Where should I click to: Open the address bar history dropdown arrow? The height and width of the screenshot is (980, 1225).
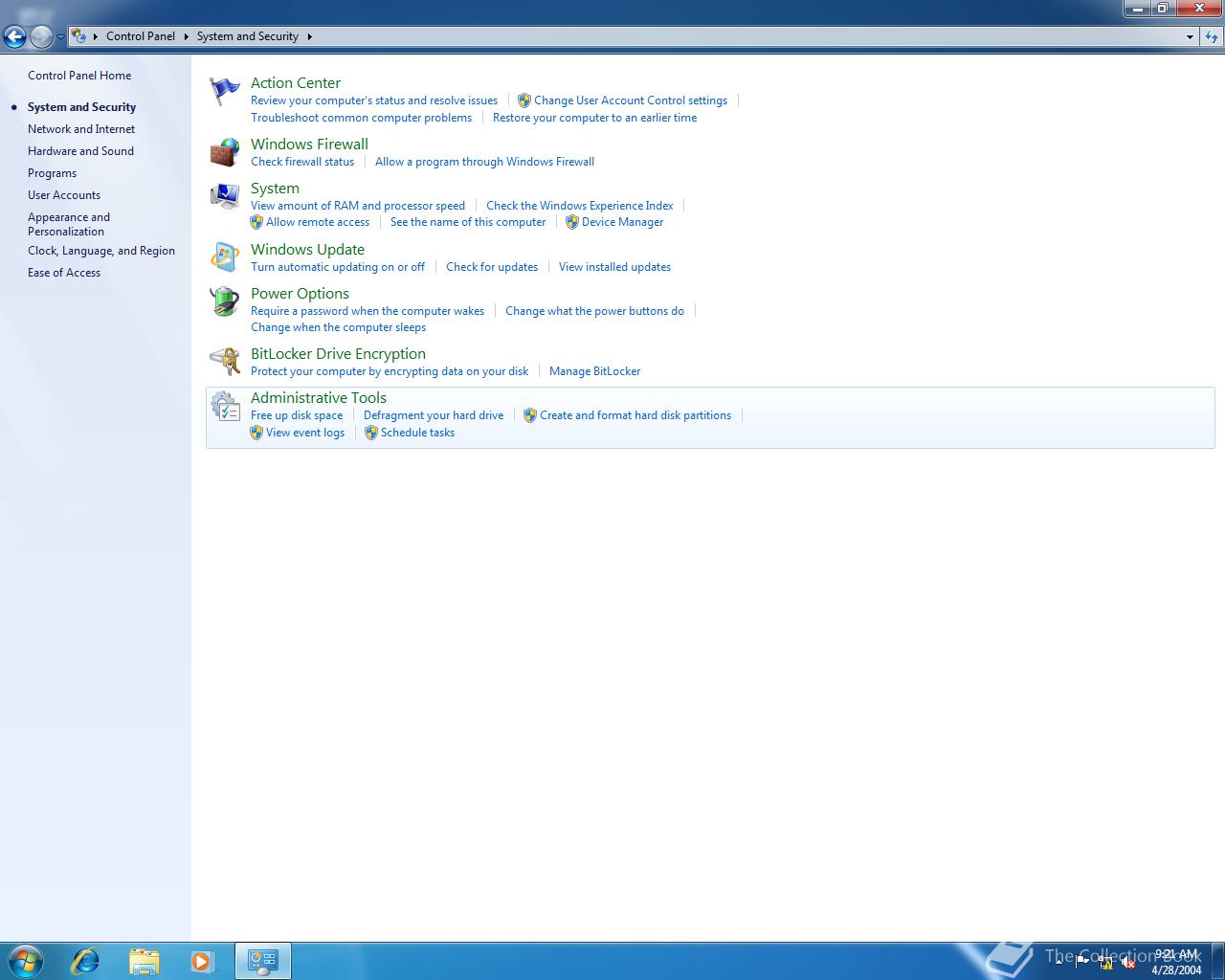pyautogui.click(x=1190, y=36)
